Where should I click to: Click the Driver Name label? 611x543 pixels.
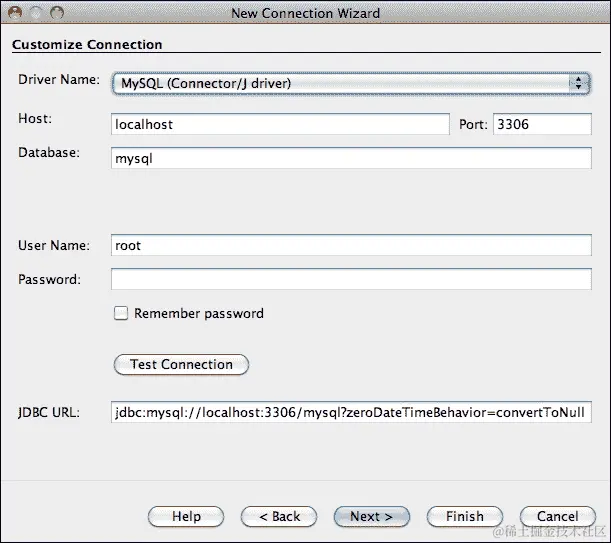tap(59, 80)
